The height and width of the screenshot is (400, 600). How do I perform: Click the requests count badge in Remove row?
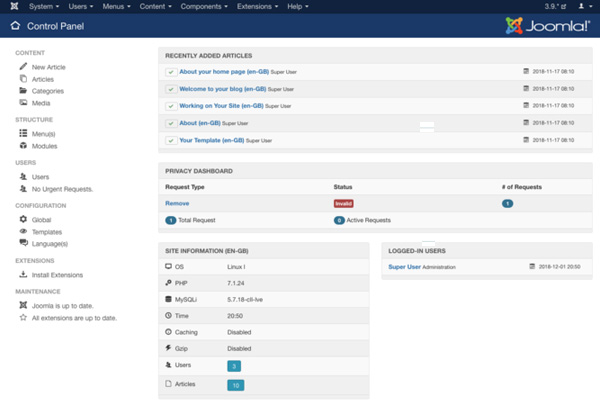coord(507,204)
